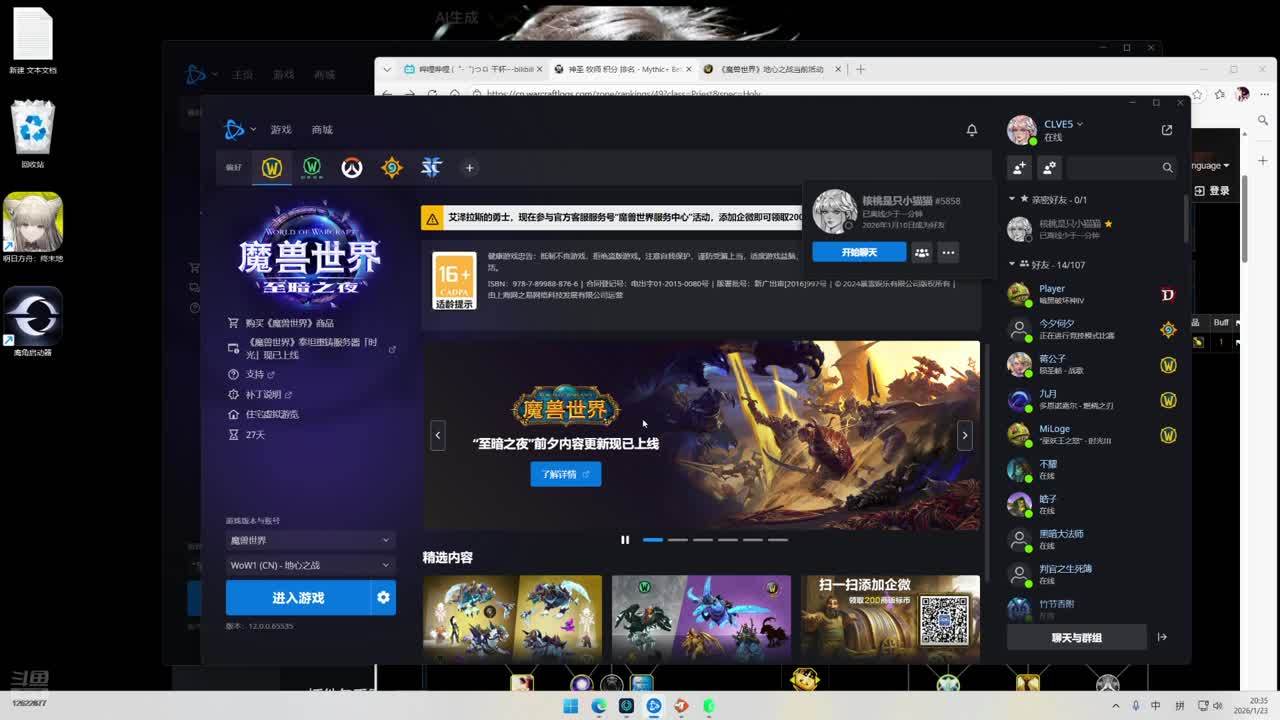Jump to the last carousel slide indicator
The width and height of the screenshot is (1280, 720).
click(778, 540)
